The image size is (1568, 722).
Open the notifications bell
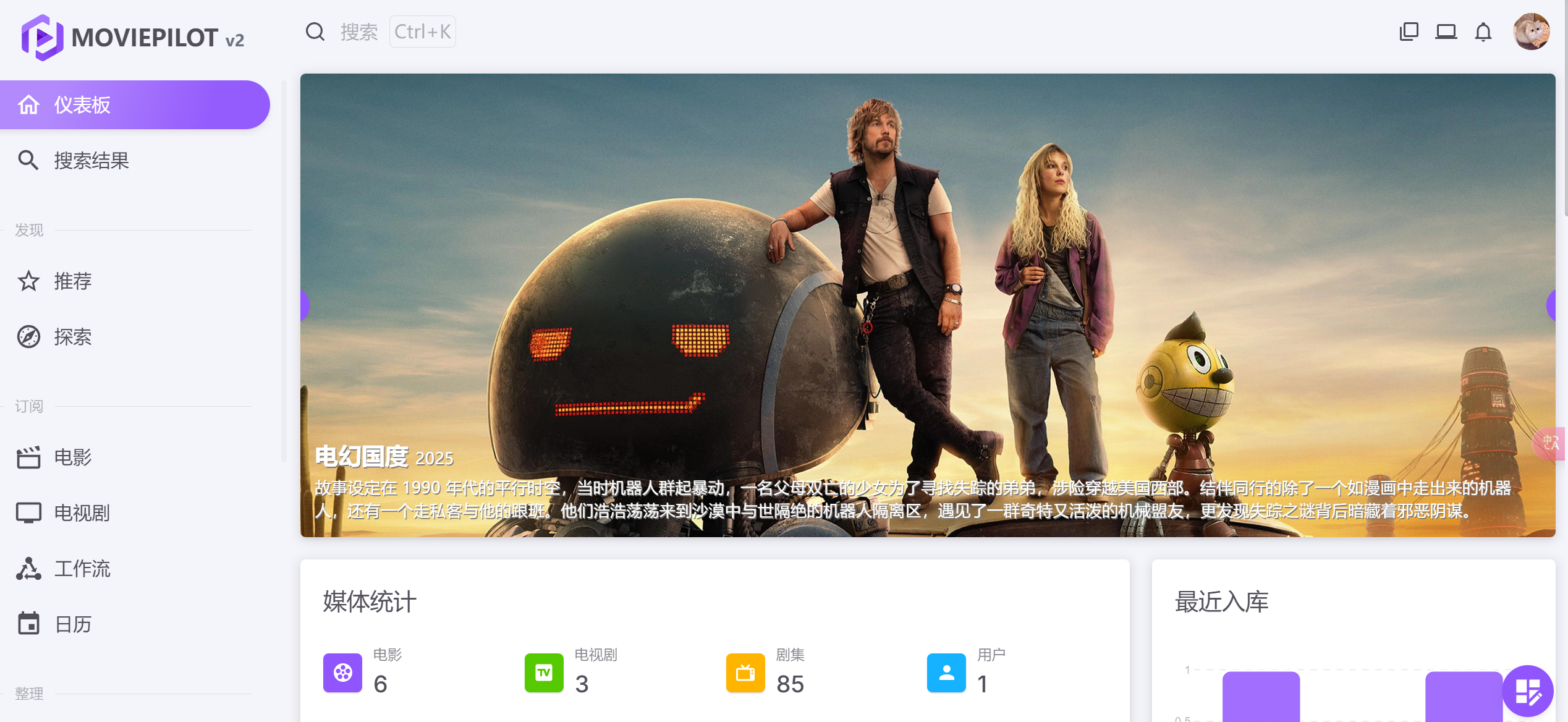pyautogui.click(x=1483, y=32)
